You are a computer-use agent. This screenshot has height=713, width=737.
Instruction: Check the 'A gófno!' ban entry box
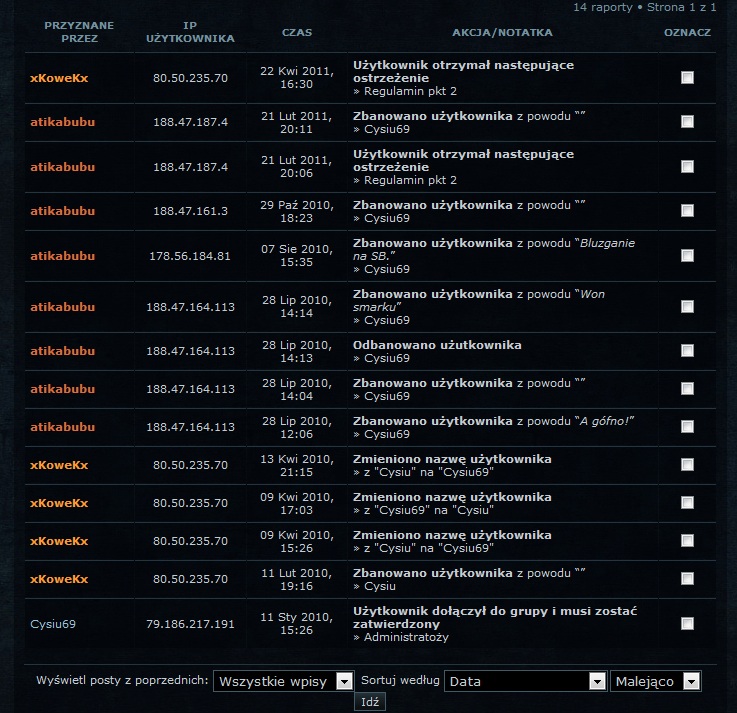pos(687,427)
